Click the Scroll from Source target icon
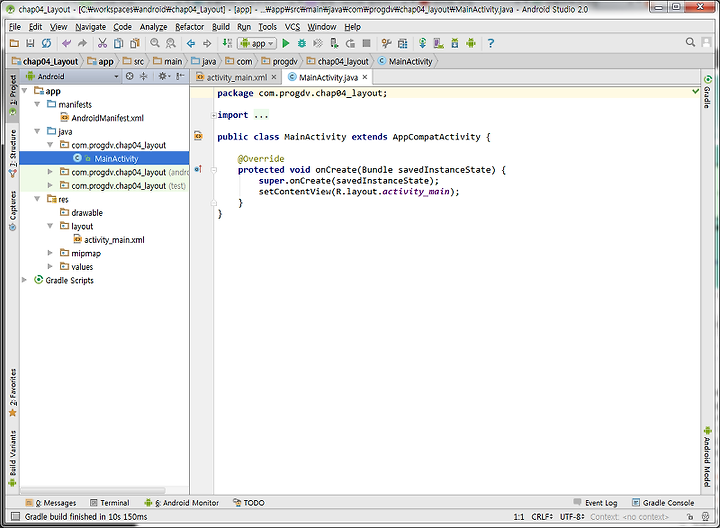720x528 pixels. 130,76
